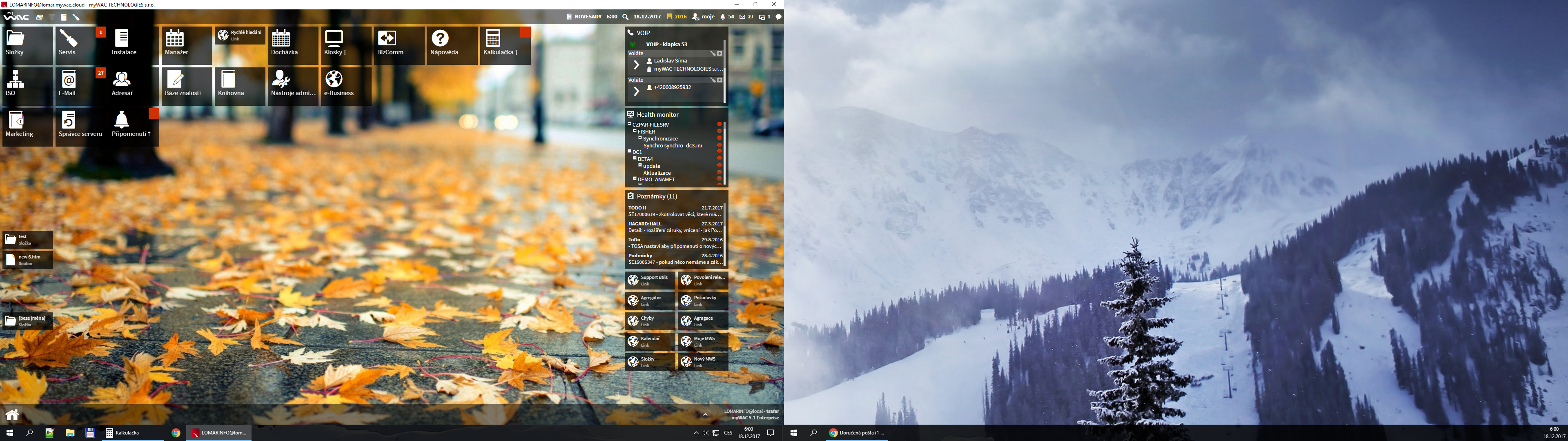
Task: Expand the Ladislav Šíma call entry arrow
Action: pos(636,65)
